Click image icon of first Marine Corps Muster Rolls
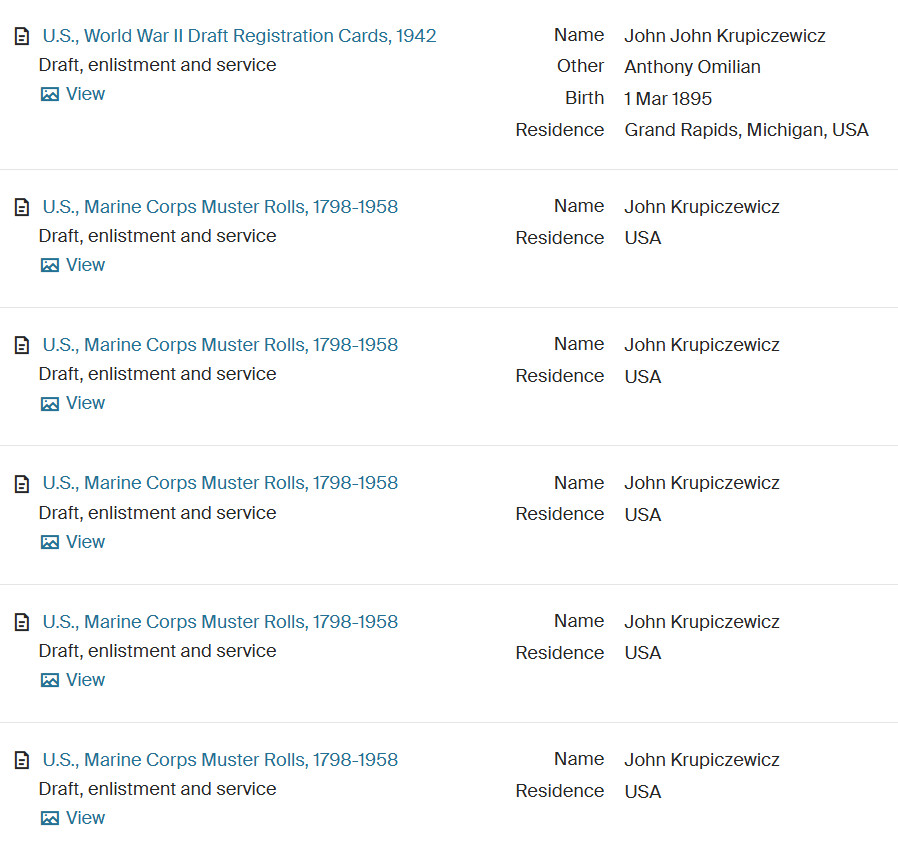 pyautogui.click(x=50, y=266)
